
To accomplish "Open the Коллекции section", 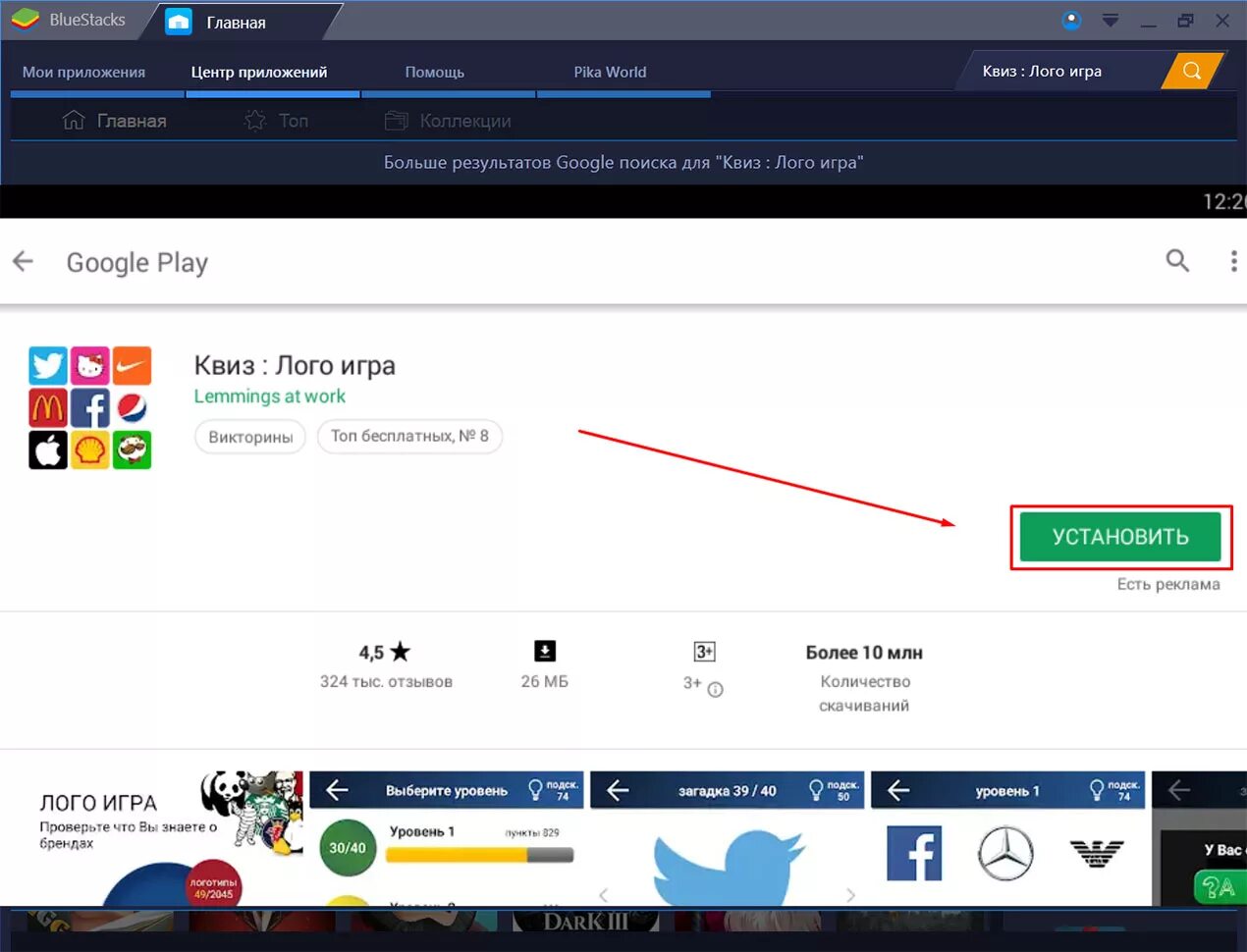I will tap(448, 121).
